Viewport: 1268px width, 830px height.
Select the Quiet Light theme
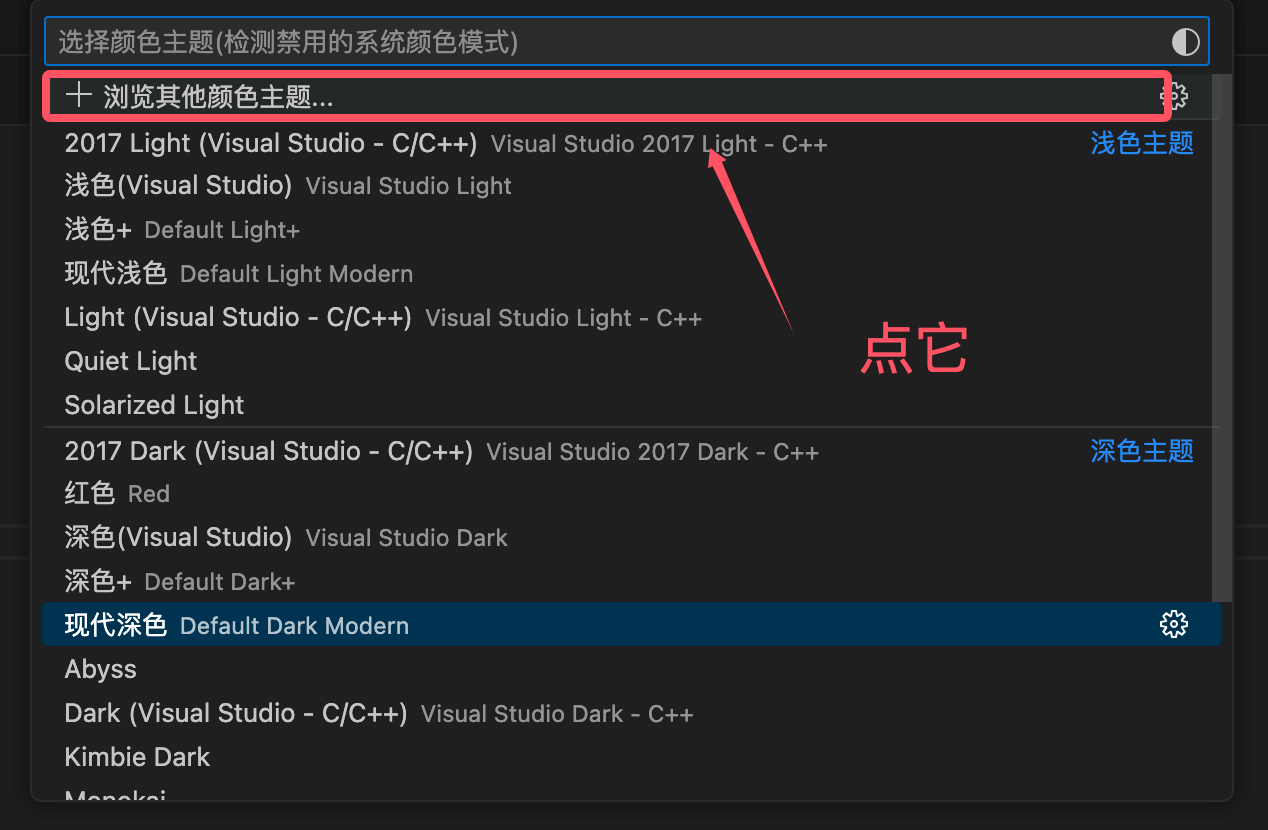[131, 361]
